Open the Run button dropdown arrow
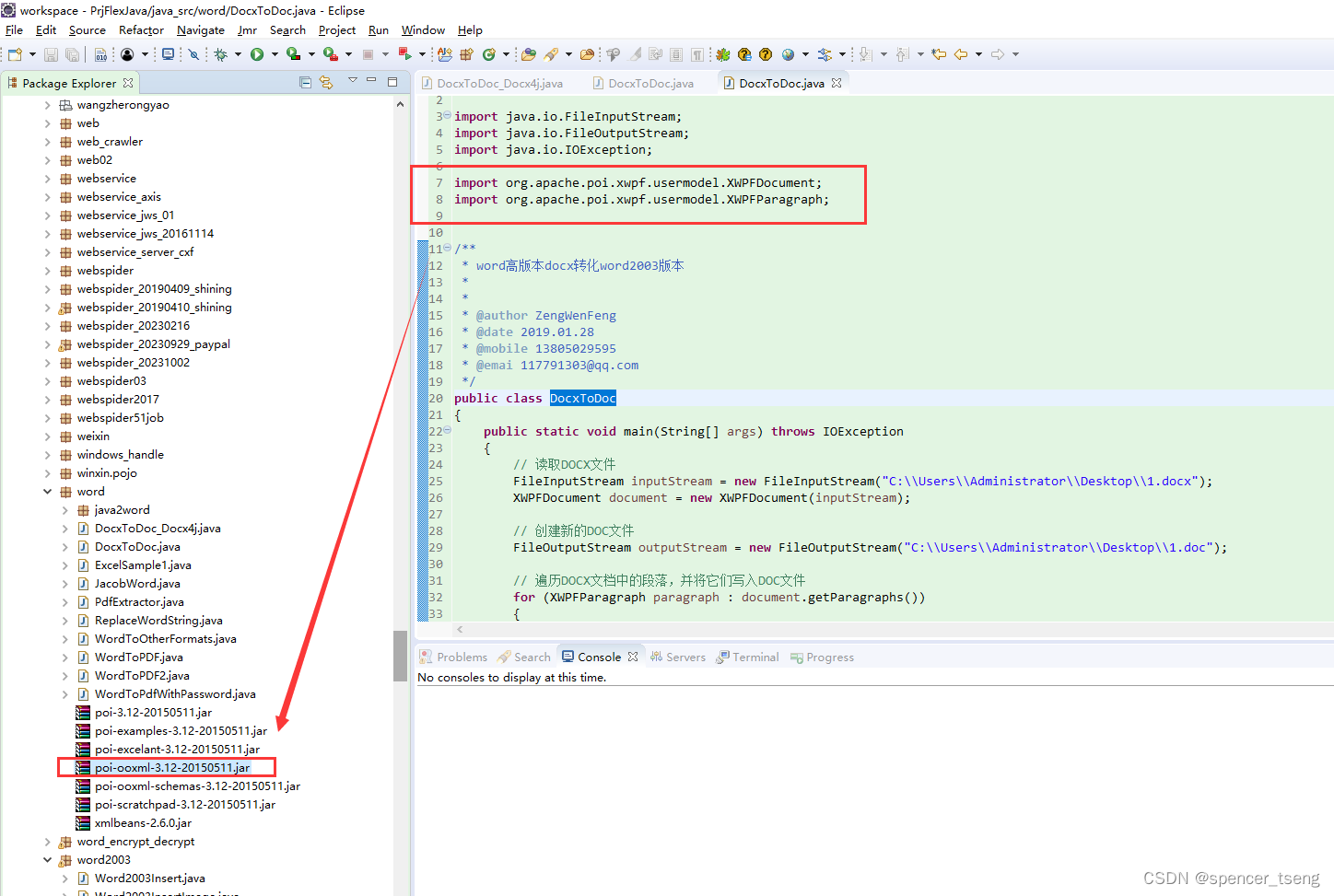 click(x=275, y=53)
